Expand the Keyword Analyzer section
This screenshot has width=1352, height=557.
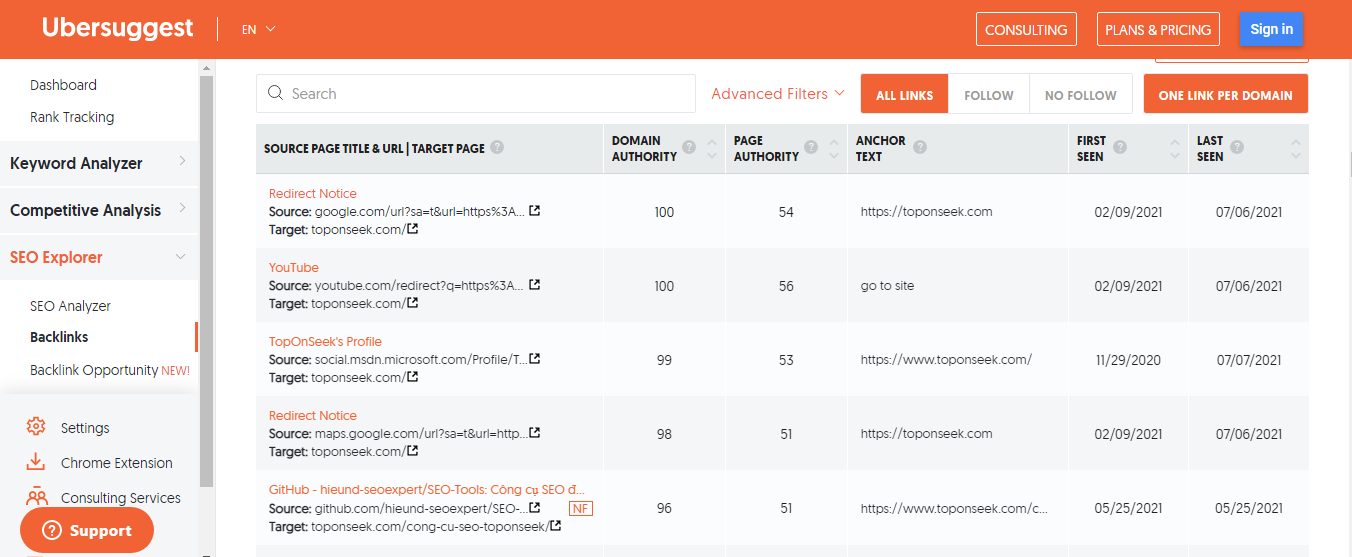(x=98, y=163)
